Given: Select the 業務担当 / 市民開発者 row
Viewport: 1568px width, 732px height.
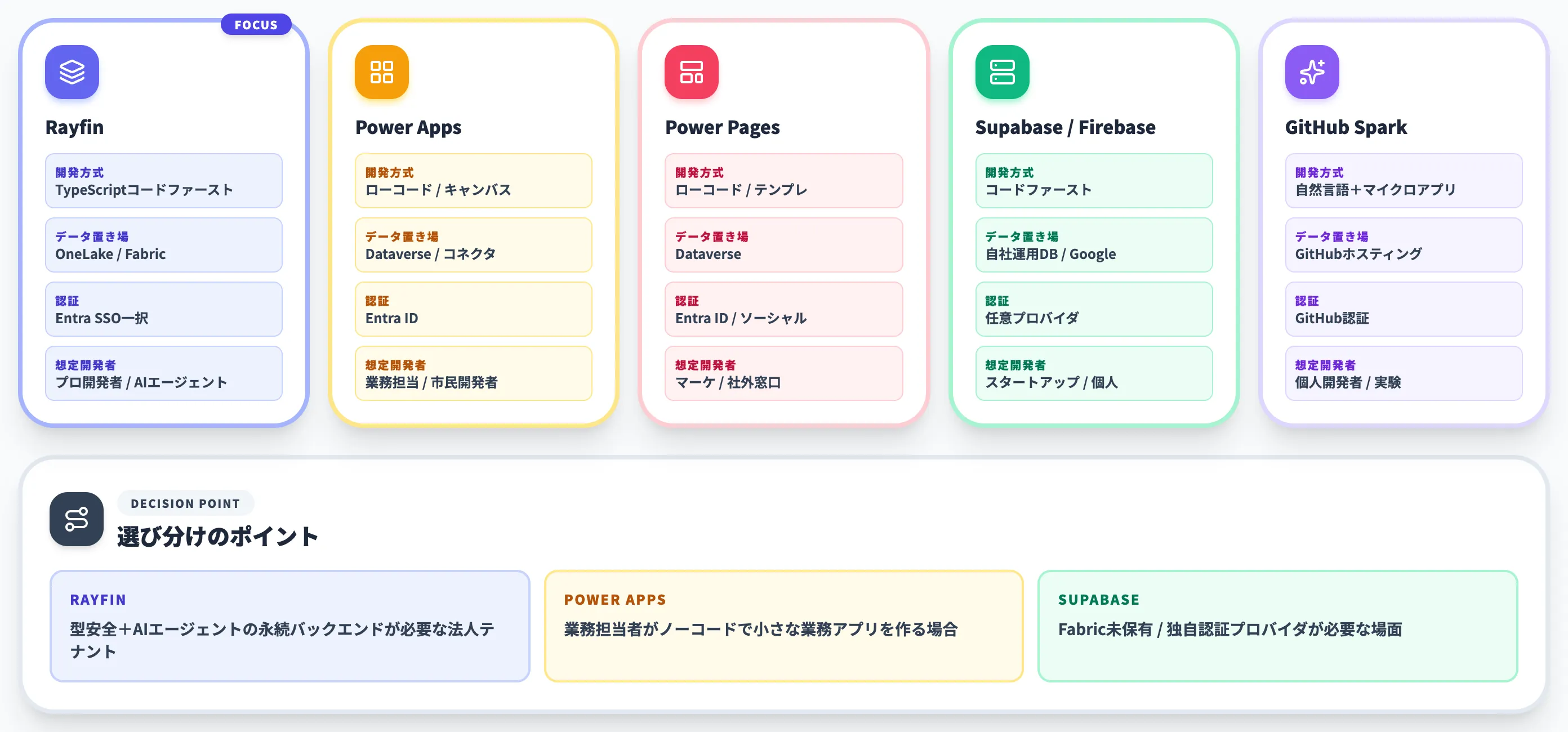Looking at the screenshot, I should 474,373.
